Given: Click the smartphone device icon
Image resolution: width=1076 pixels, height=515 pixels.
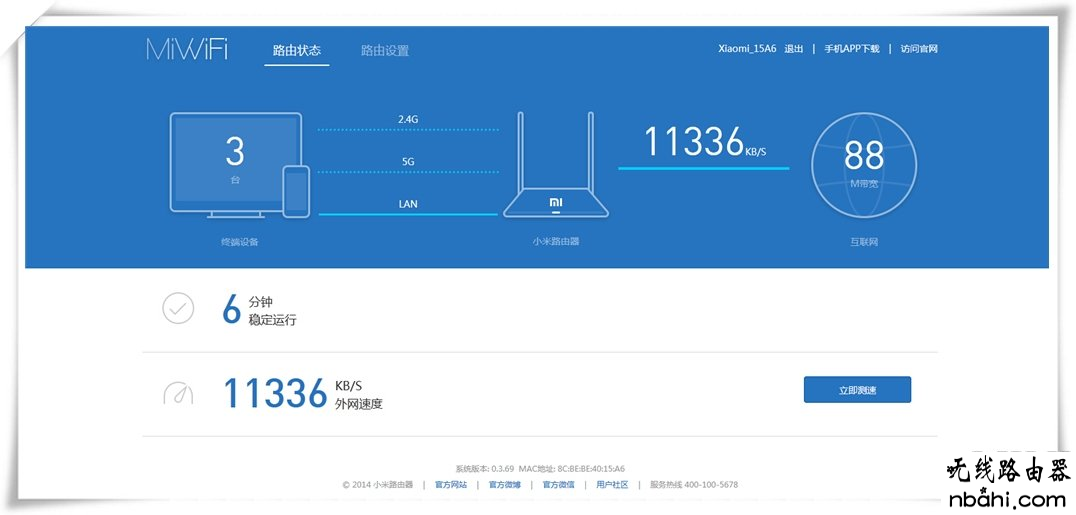Looking at the screenshot, I should coord(296,192).
